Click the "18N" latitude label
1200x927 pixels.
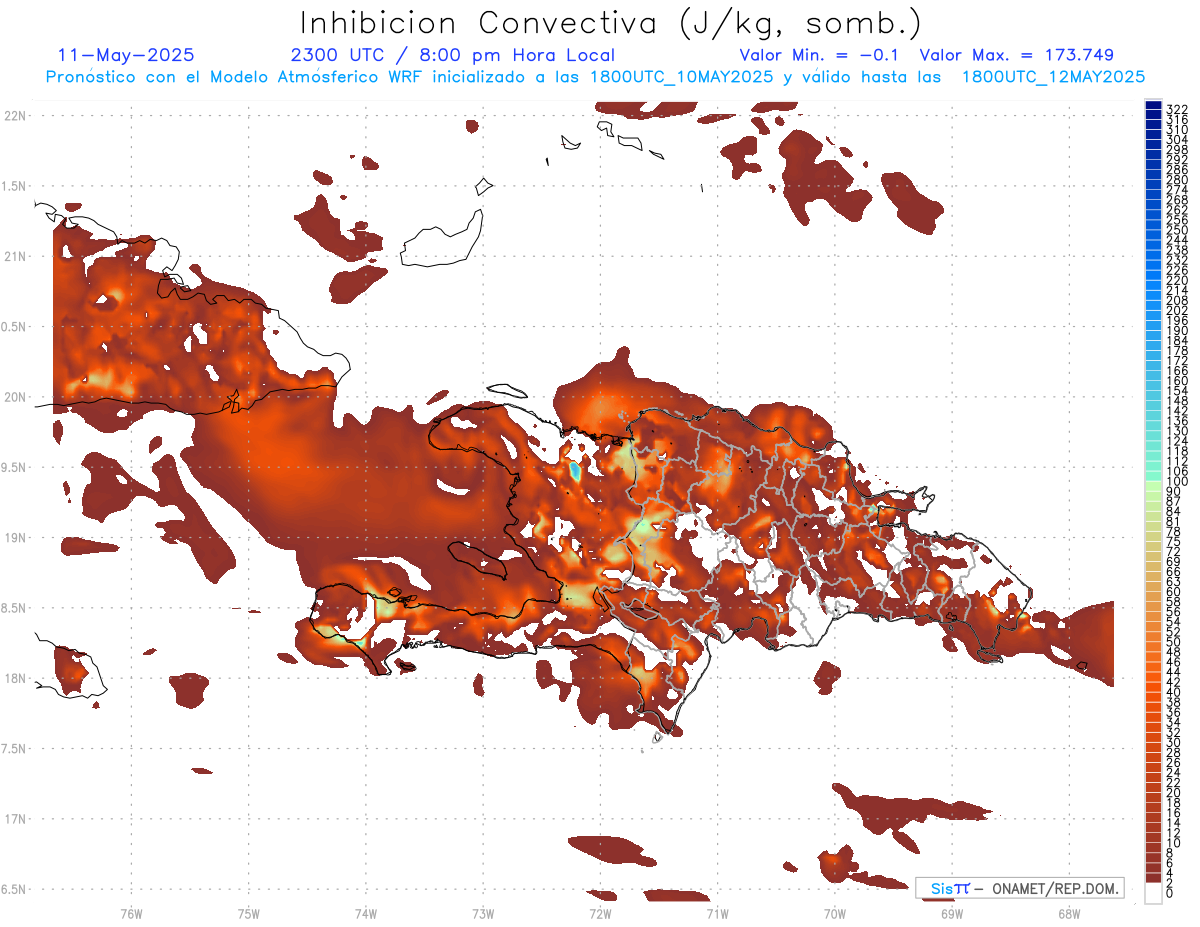pyautogui.click(x=15, y=678)
